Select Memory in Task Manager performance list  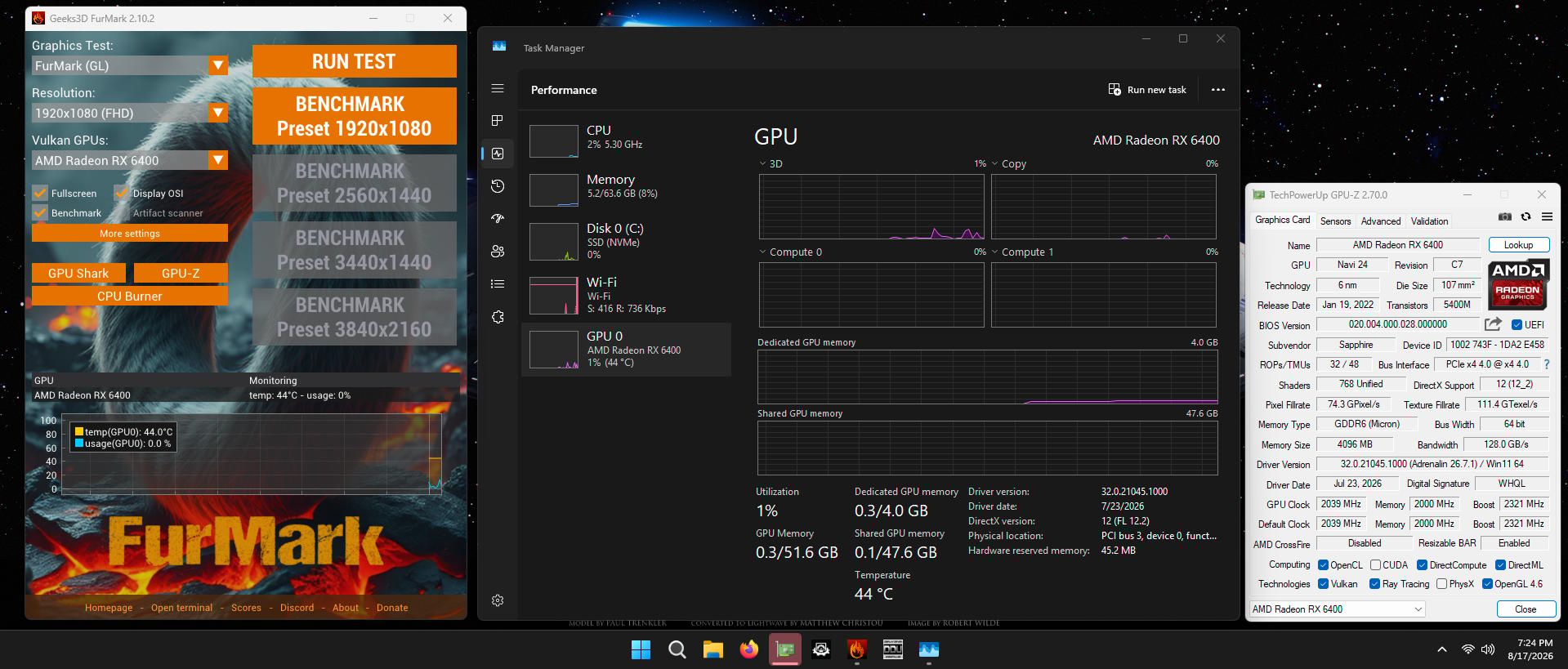coord(626,189)
